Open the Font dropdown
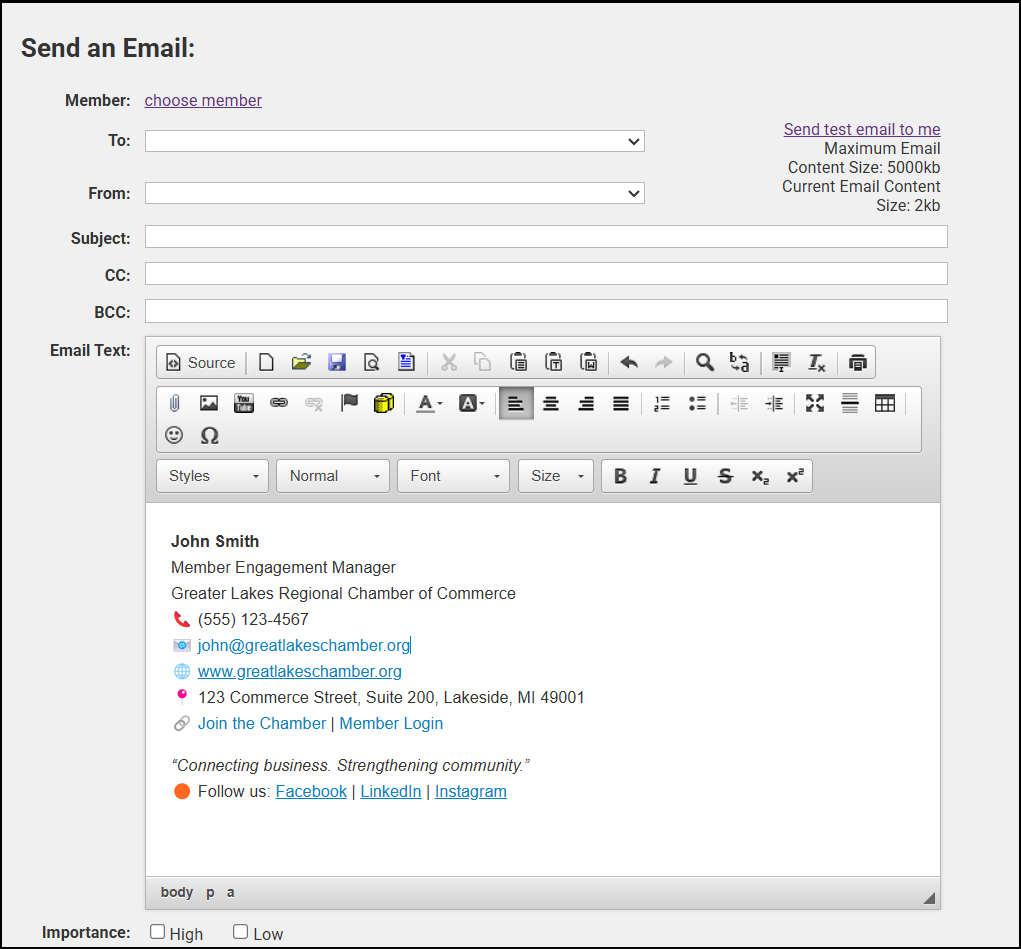 pyautogui.click(x=453, y=476)
